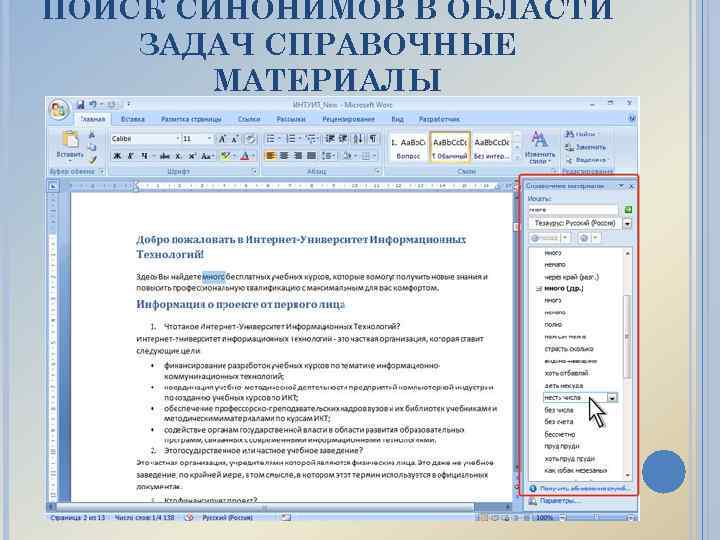Viewport: 720px width, 540px height.
Task: Open the research task pane options arrow
Action: (621, 186)
